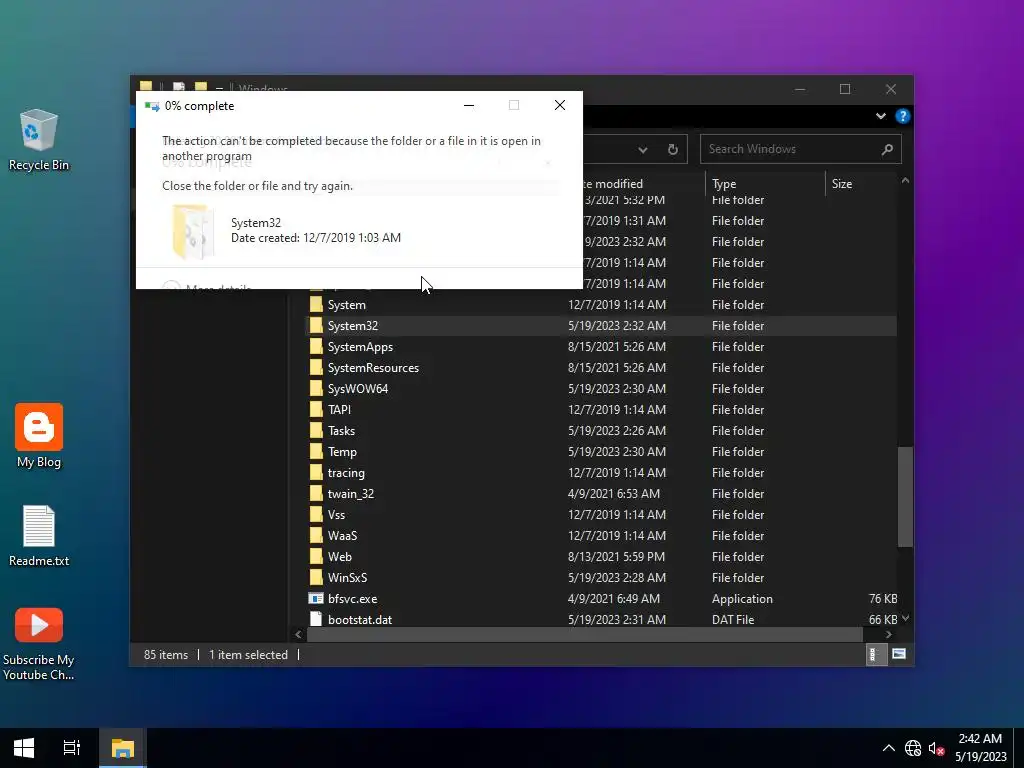The width and height of the screenshot is (1024, 768).
Task: Open network globe tray icon
Action: pyautogui.click(x=912, y=748)
